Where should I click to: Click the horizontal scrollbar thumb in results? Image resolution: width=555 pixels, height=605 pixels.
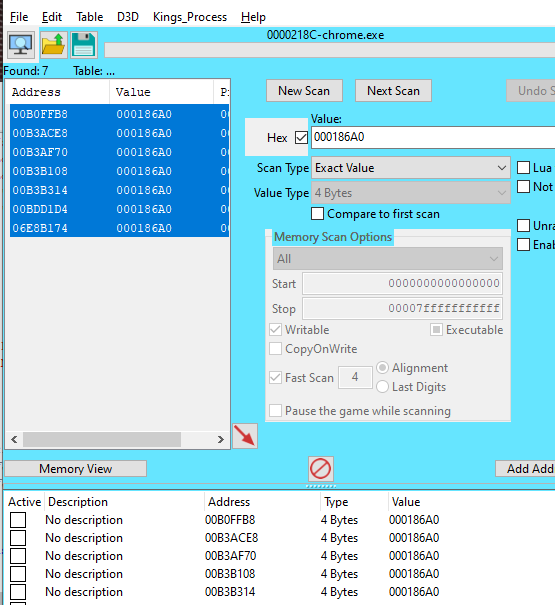[x=102, y=439]
